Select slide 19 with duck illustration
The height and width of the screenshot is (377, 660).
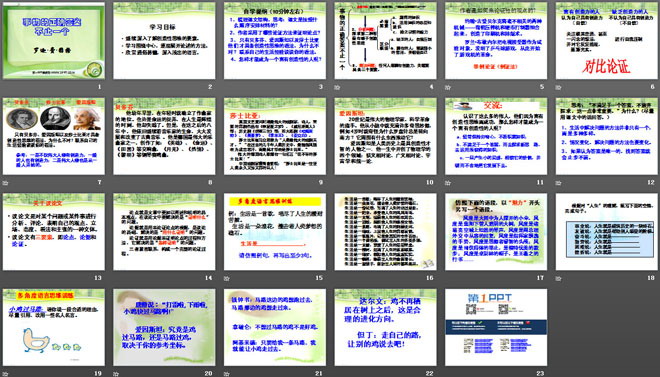click(54, 327)
